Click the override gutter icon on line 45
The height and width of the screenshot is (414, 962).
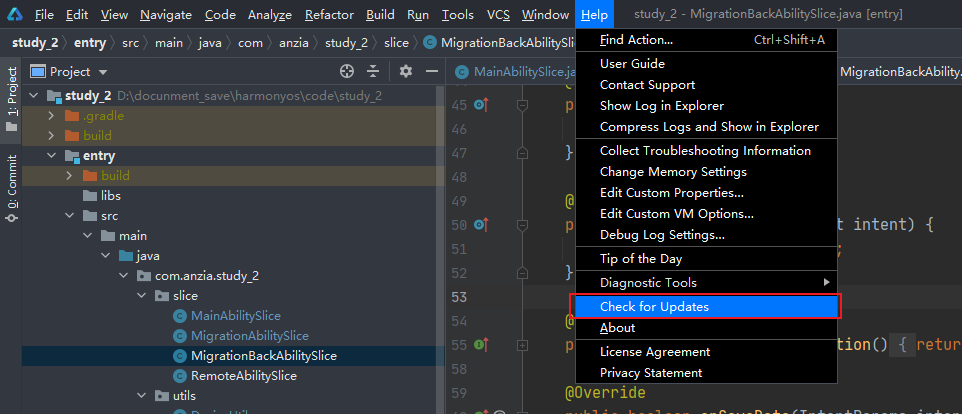point(480,105)
